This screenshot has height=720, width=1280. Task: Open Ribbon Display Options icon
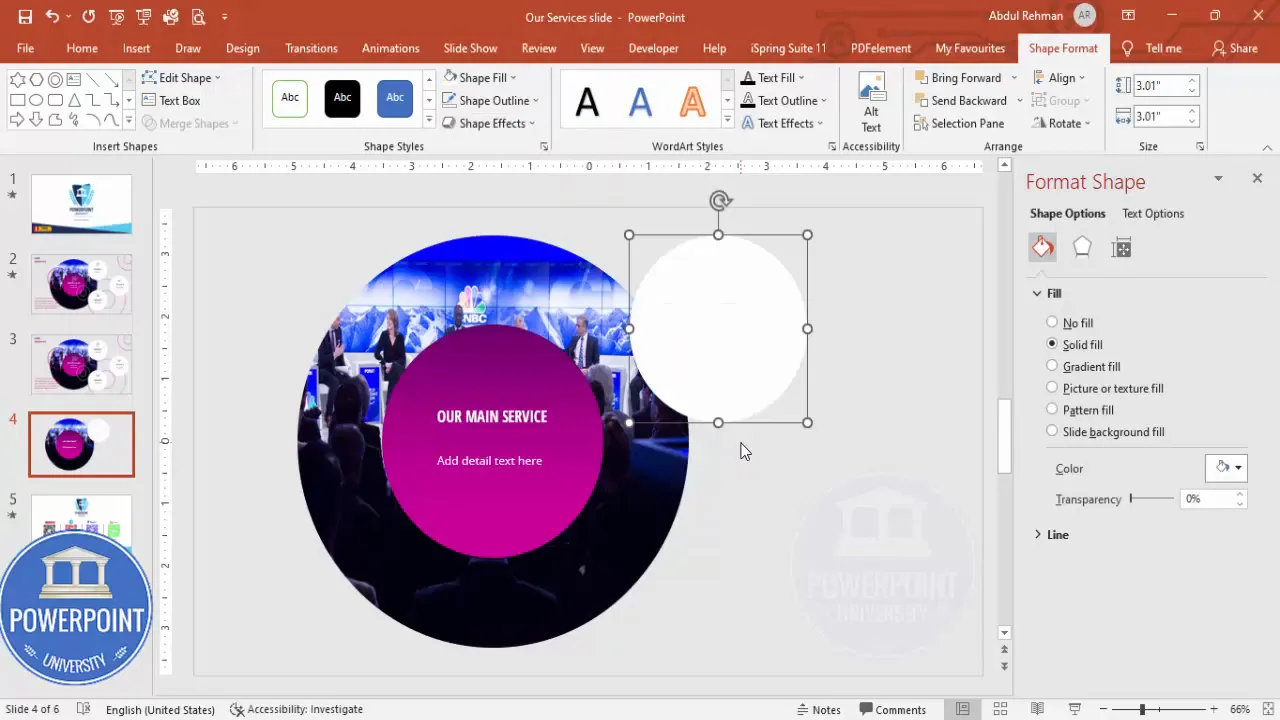coord(1128,16)
